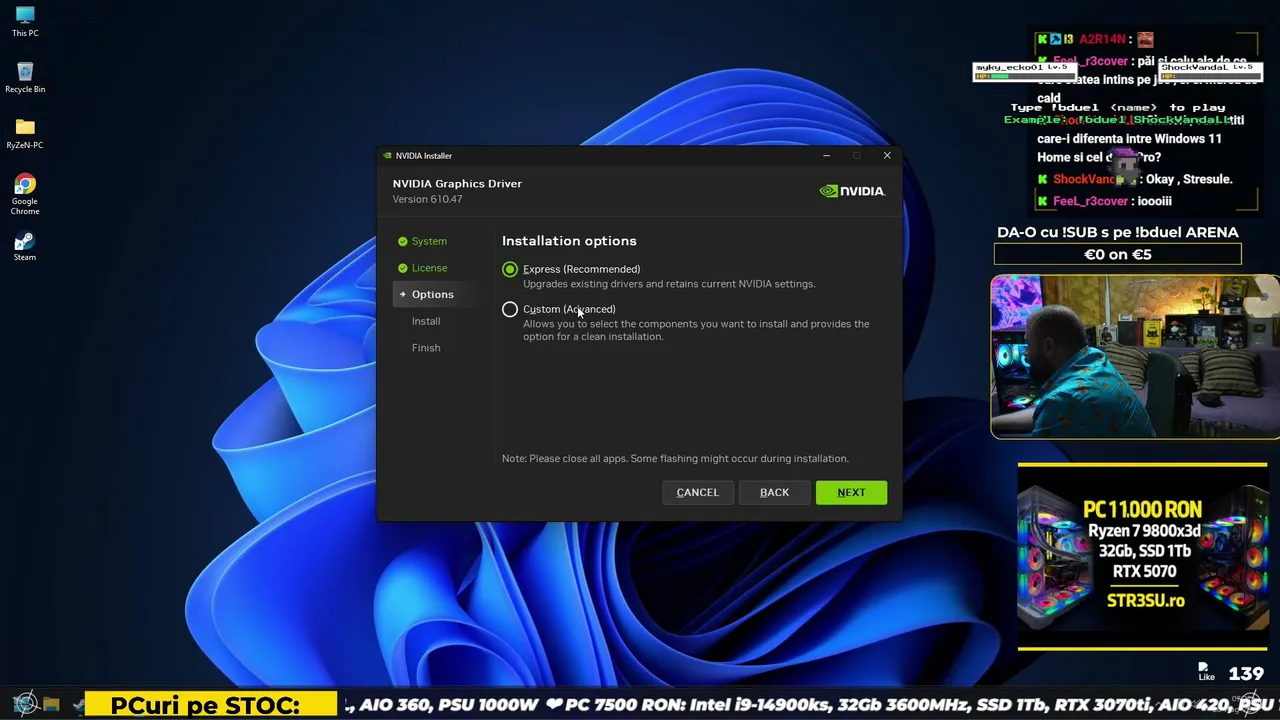Screen dimensions: 1280x720
Task: Click the arrow marker beside Options
Action: (402, 294)
